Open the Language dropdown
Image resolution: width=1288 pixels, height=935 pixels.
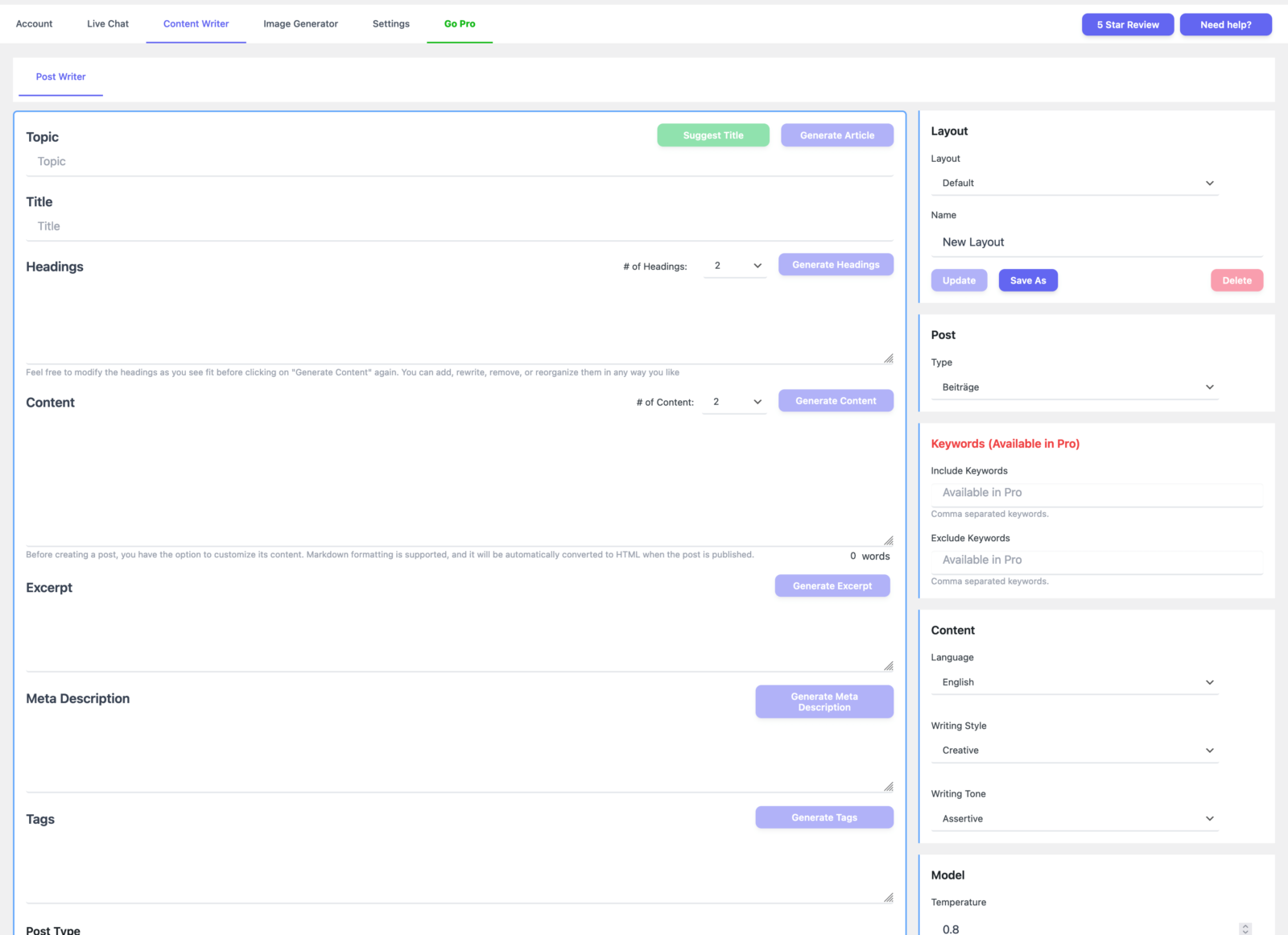[1074, 682]
